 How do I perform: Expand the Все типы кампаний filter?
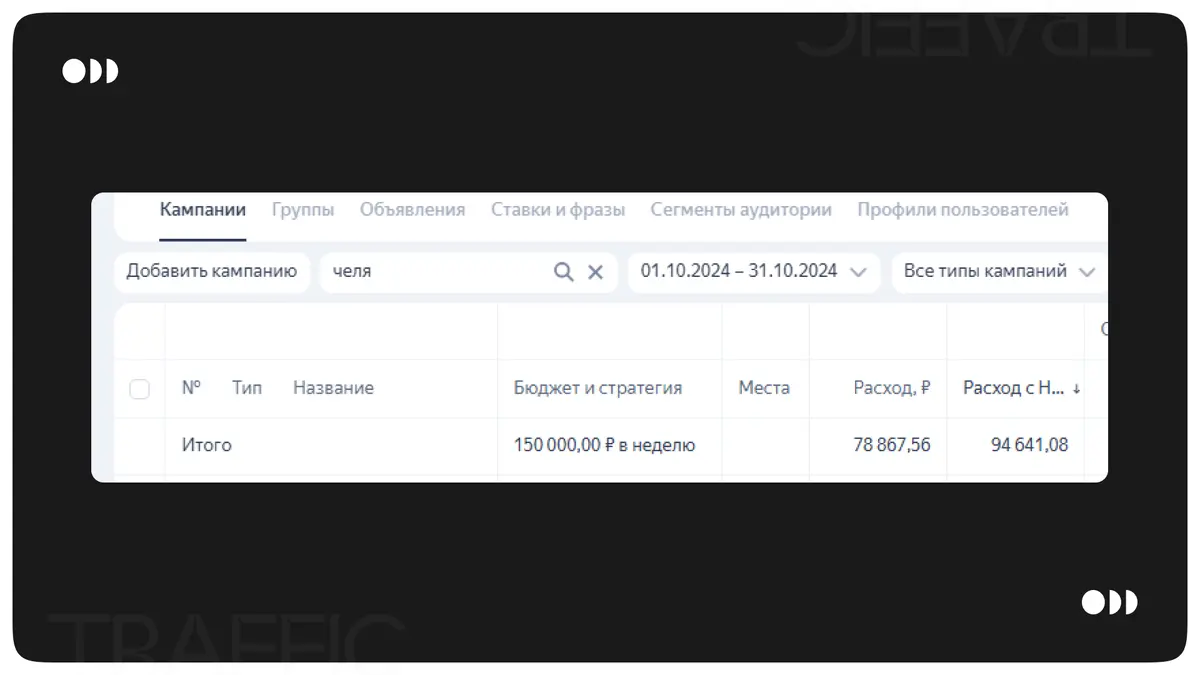point(998,271)
